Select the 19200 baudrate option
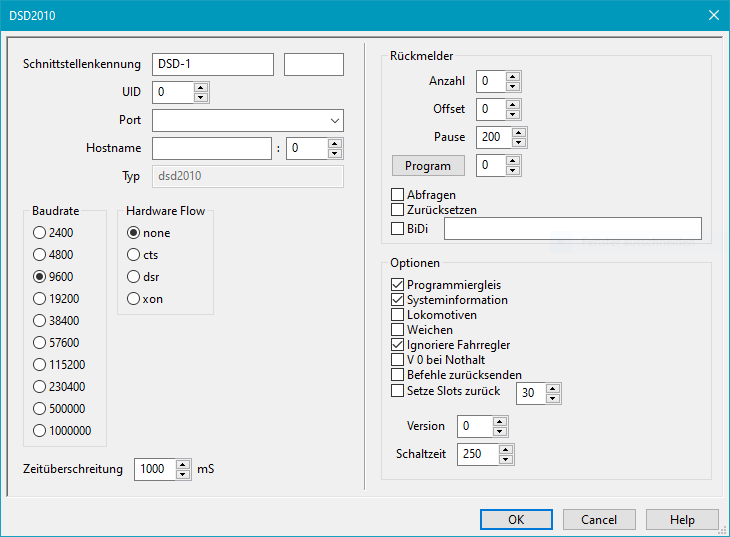The height and width of the screenshot is (537, 730). click(x=40, y=298)
